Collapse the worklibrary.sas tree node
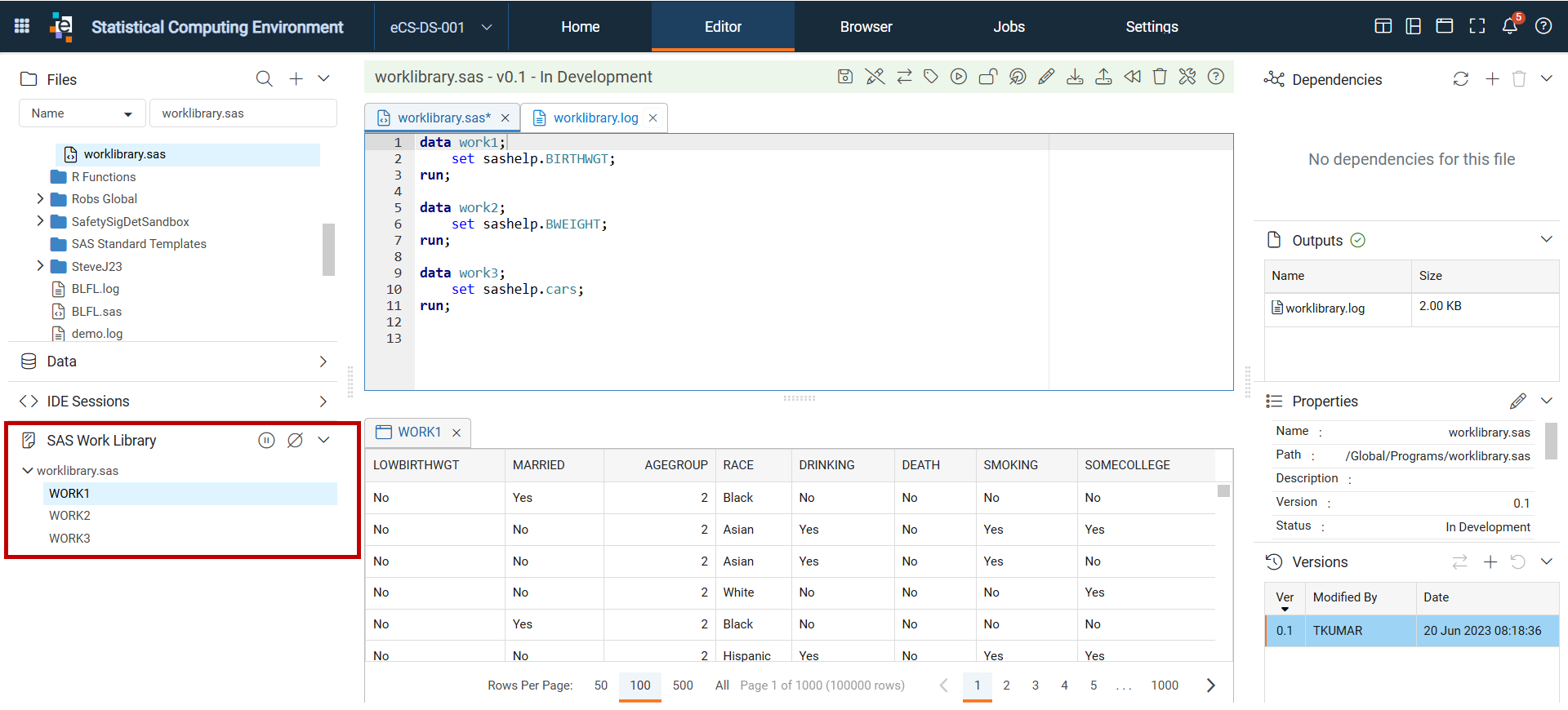Screen dimensions: 1568x710 (x=28, y=471)
